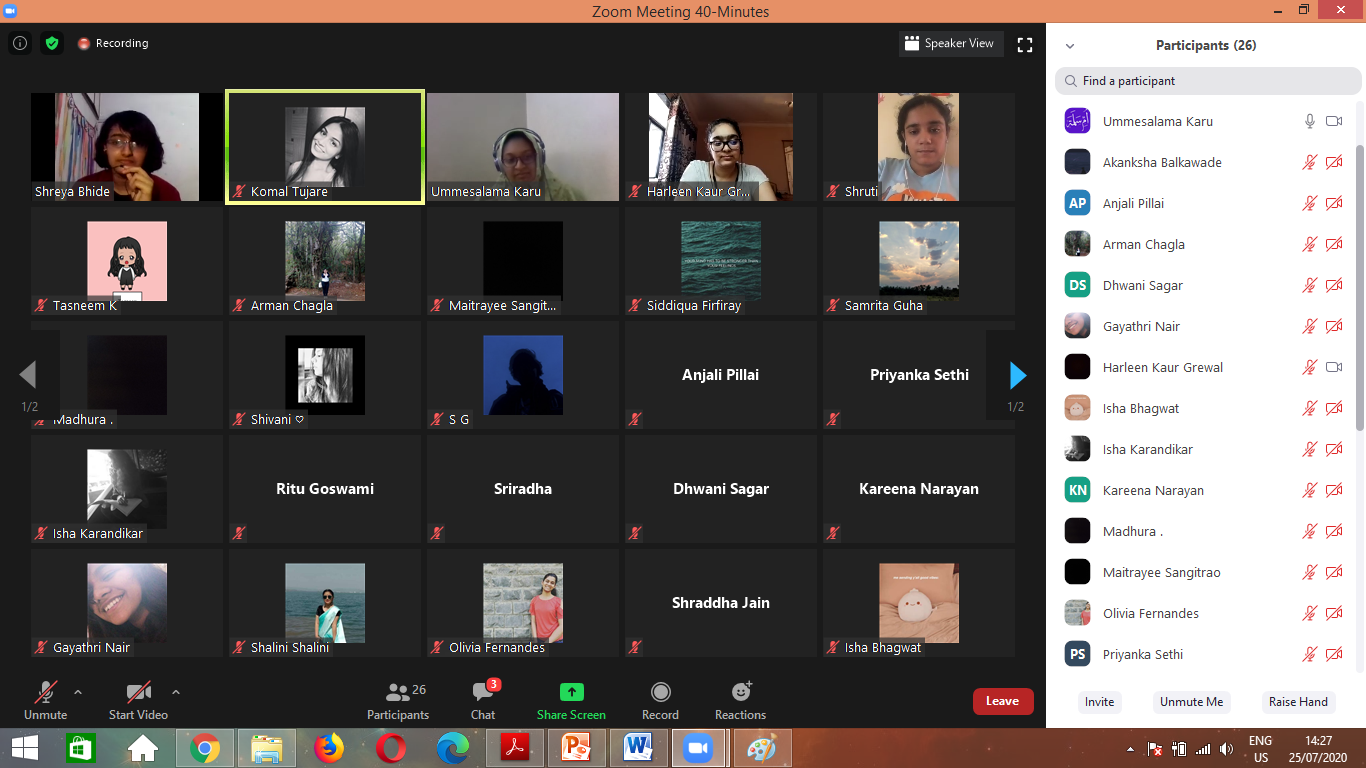Viewport: 1366px width, 768px height.
Task: Collapse the Participants panel chevron
Action: click(1069, 45)
